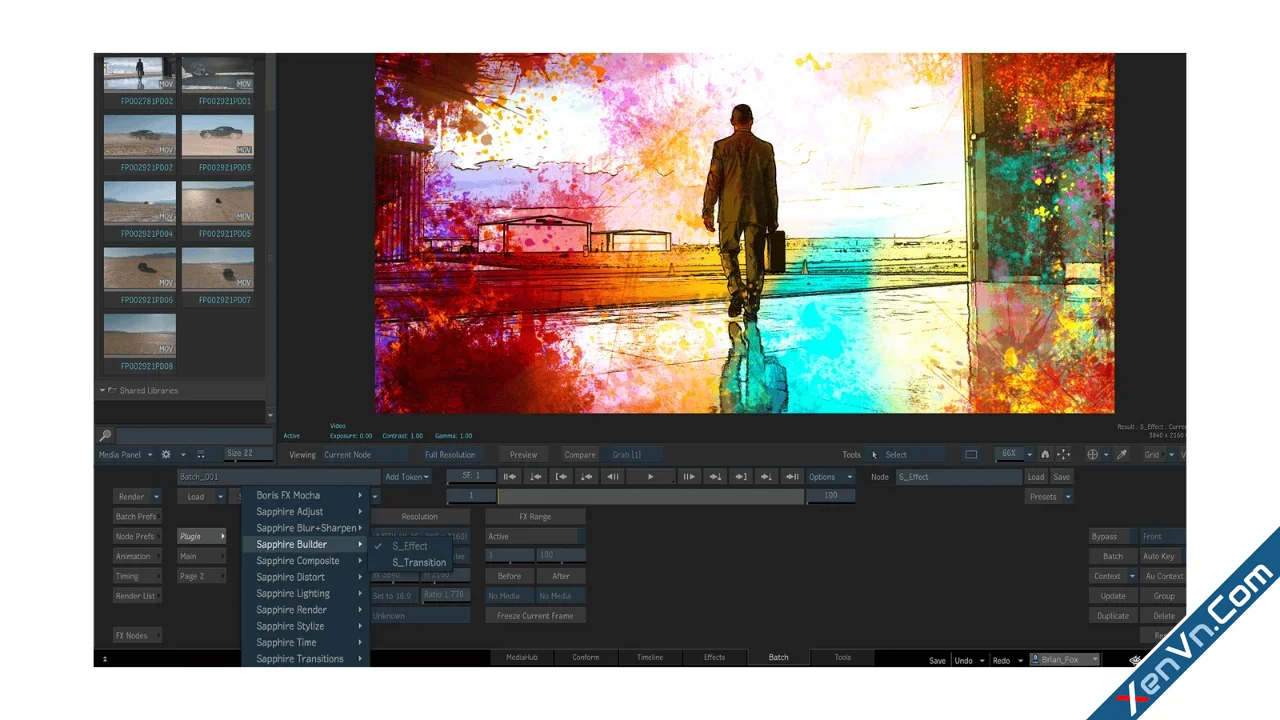Open Sapphire Adjust submenu
Screen dimensions: 1280x720
pyautogui.click(x=306, y=512)
